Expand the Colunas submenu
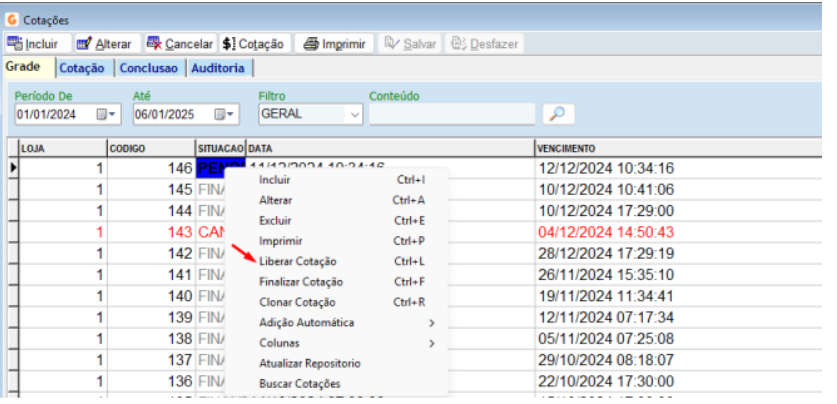Screen dimensions: 837x404 point(336,343)
